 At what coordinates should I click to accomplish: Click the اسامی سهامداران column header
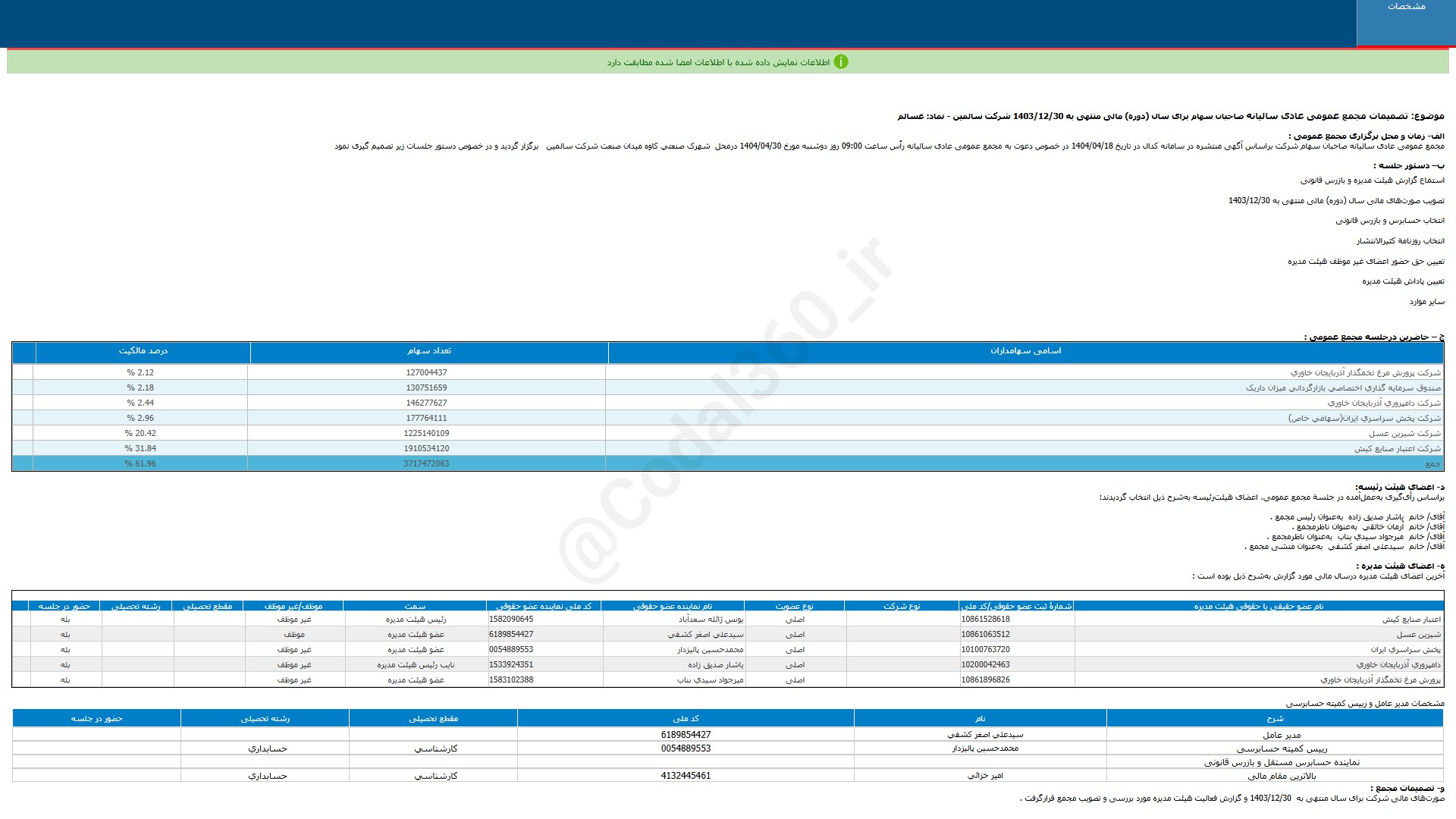point(1025,351)
